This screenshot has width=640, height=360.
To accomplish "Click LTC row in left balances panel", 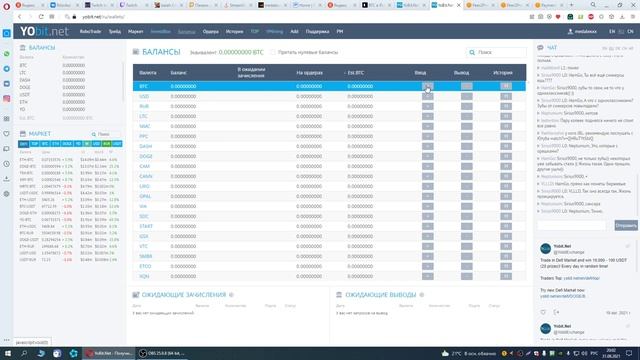I will 69,73.
